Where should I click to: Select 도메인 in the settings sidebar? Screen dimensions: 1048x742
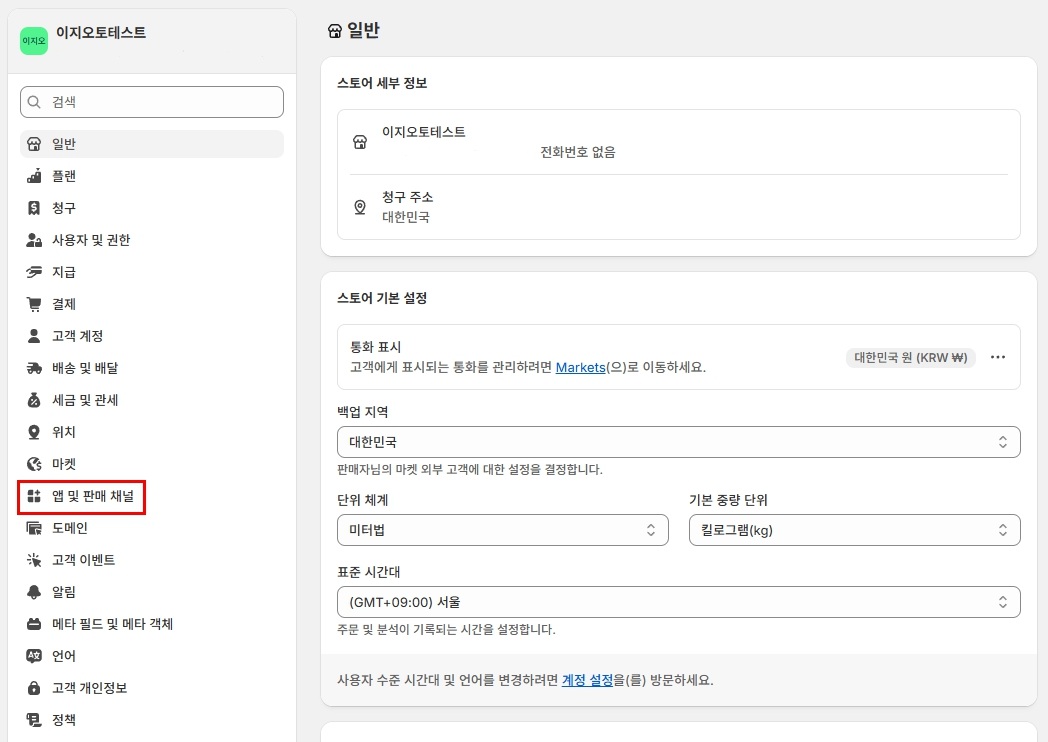70,528
